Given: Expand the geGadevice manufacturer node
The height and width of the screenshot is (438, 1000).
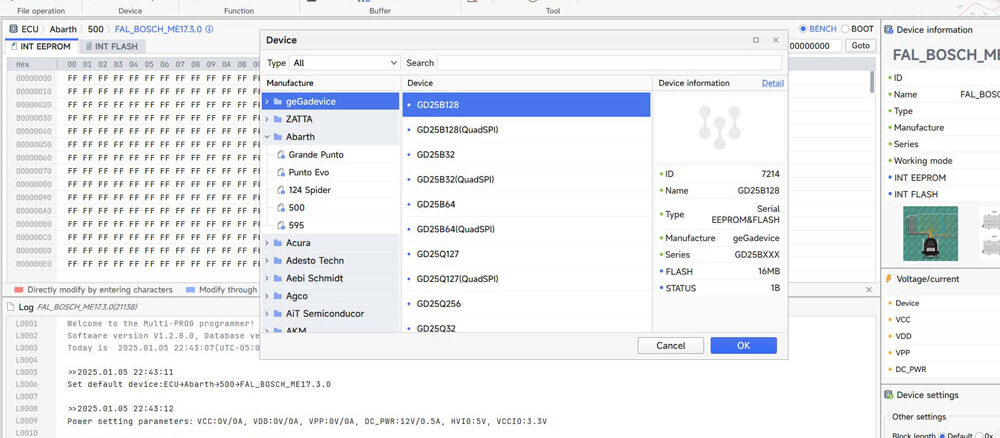Looking at the screenshot, I should (267, 101).
